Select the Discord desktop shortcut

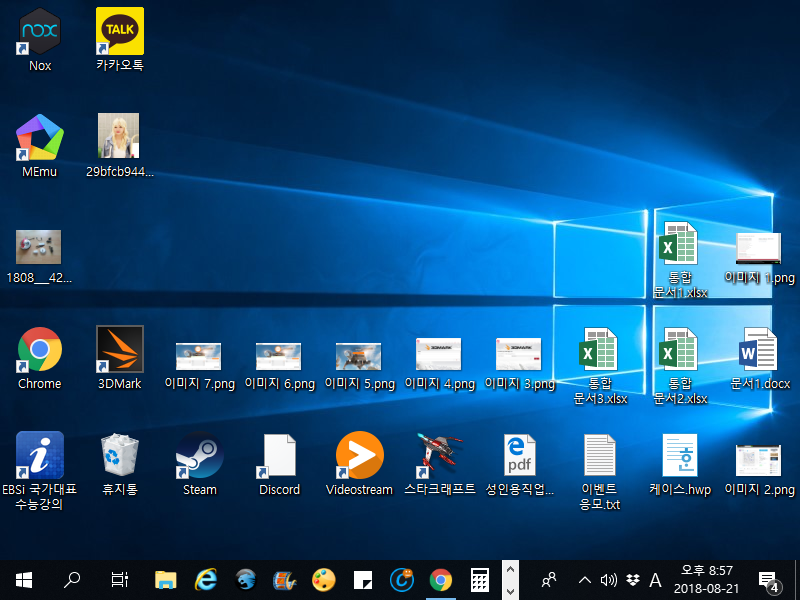pos(280,464)
